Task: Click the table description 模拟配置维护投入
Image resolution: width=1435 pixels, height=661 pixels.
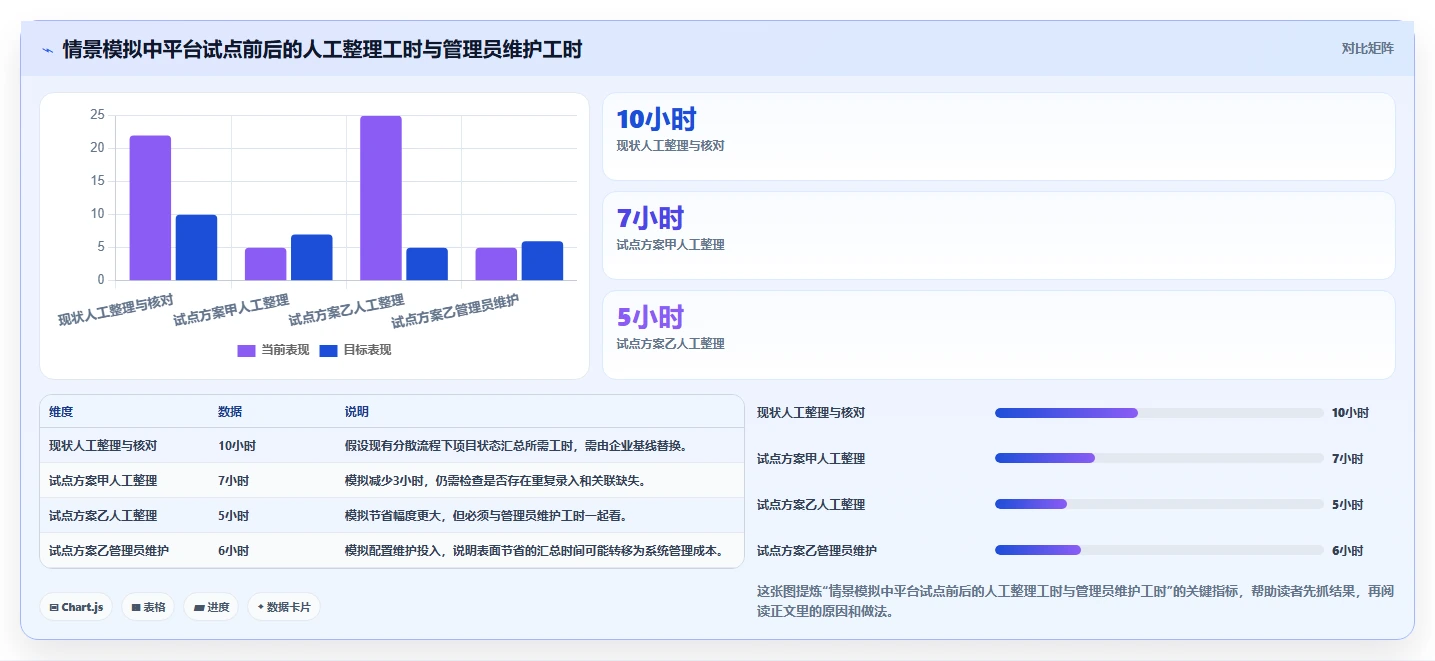Action: (534, 551)
